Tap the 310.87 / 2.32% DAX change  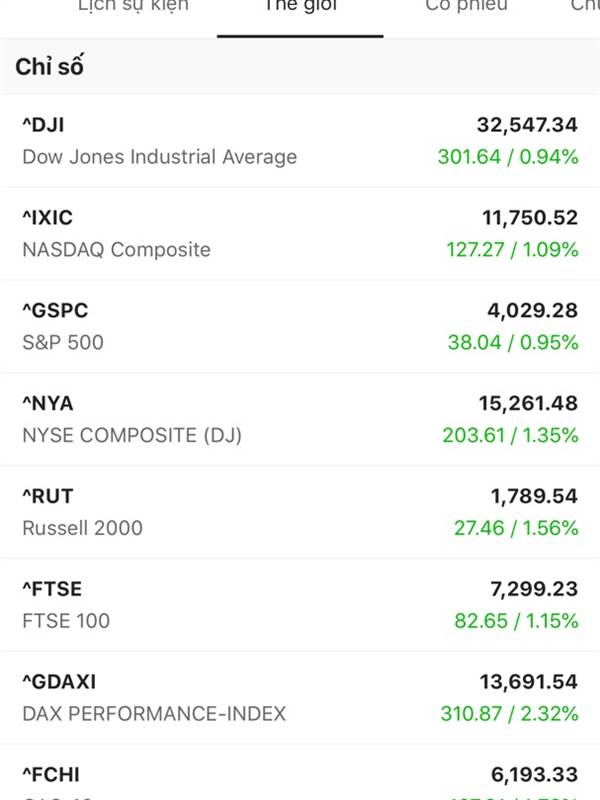coord(509,714)
